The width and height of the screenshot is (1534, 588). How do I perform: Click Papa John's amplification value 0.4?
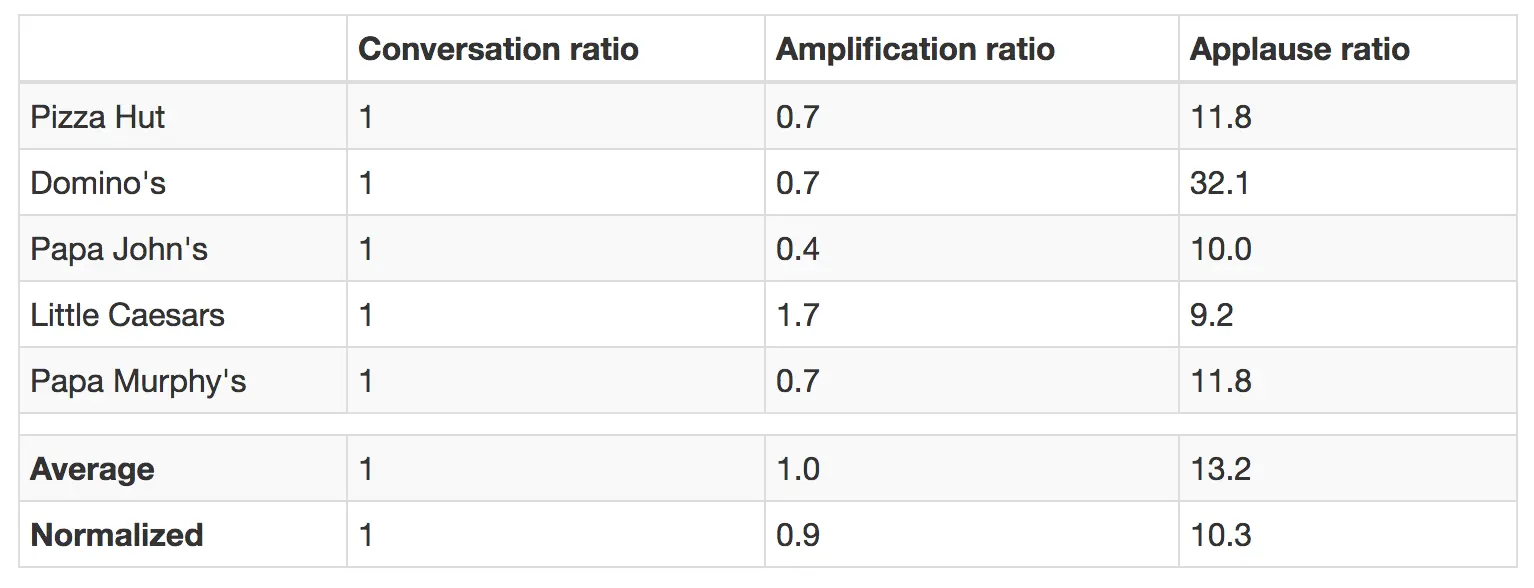797,249
